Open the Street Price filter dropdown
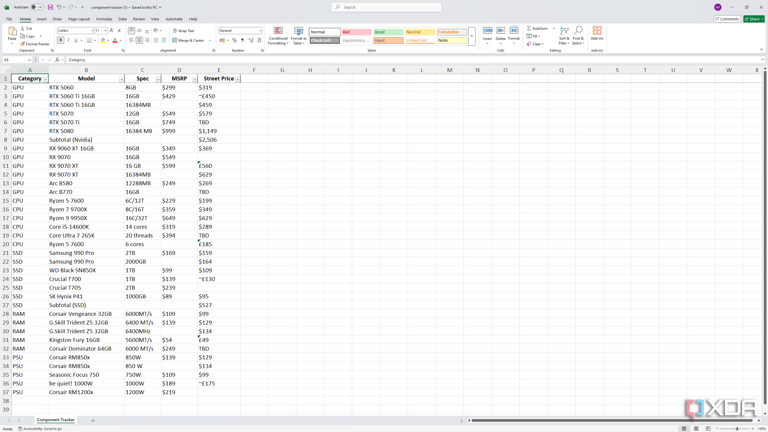 click(x=238, y=79)
